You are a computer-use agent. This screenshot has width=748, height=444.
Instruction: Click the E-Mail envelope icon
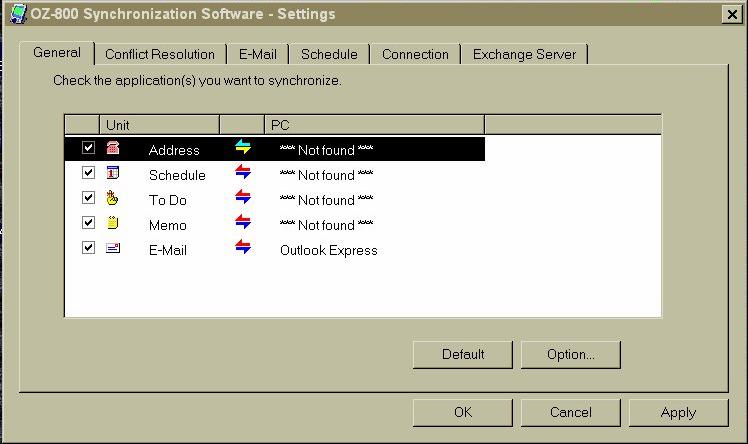(113, 248)
